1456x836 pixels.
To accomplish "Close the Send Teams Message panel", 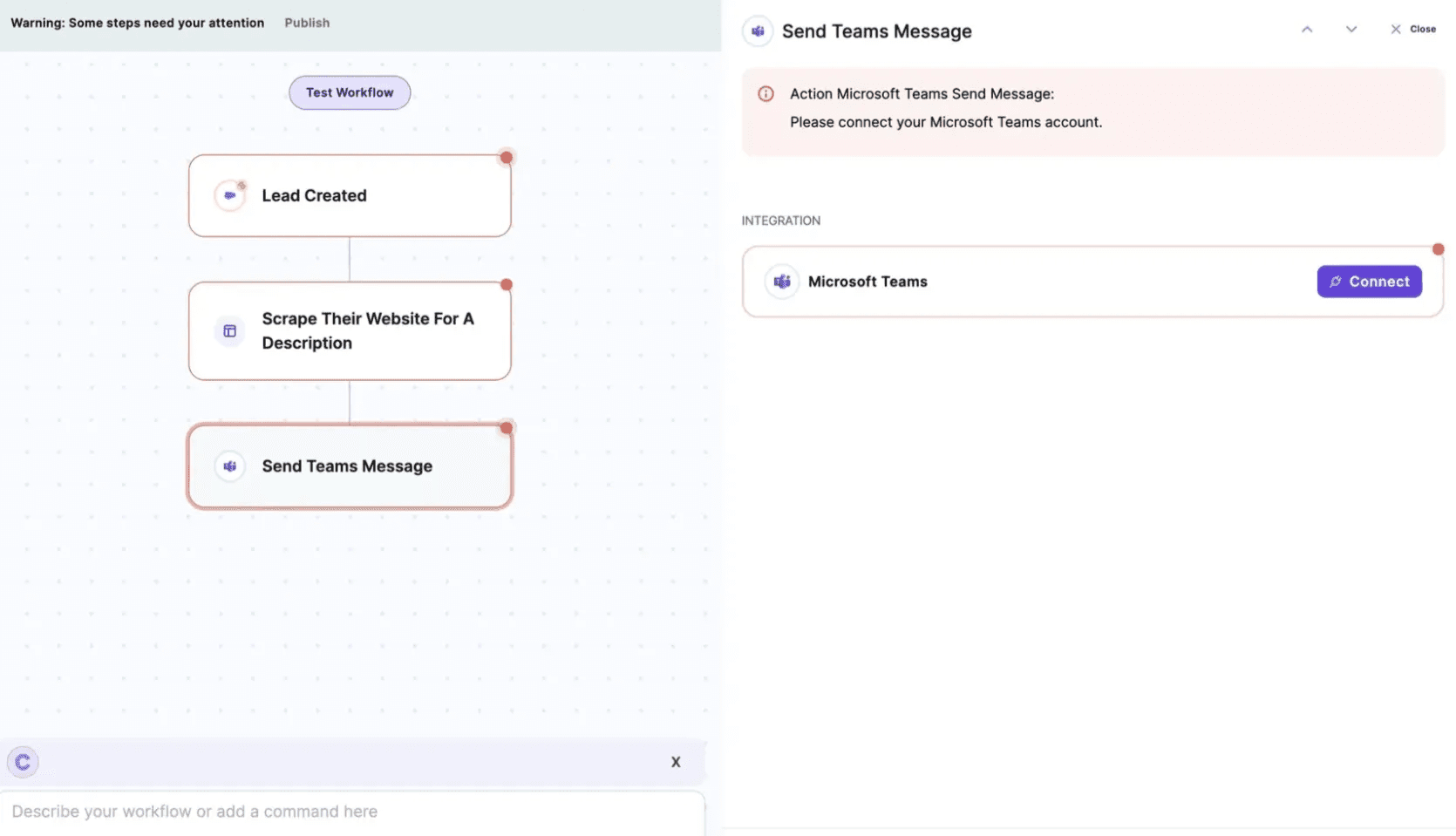I will click(x=1413, y=30).
